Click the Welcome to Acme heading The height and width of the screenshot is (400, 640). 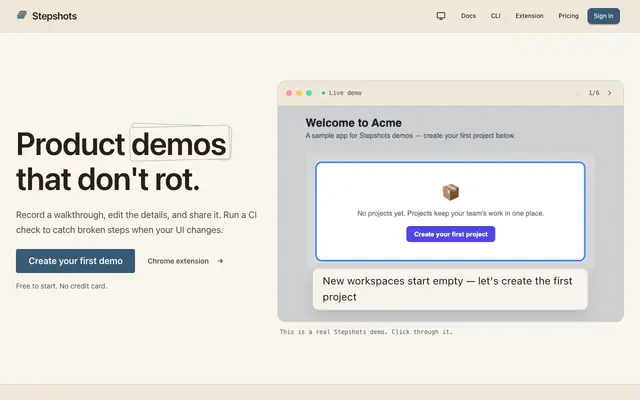pos(353,123)
